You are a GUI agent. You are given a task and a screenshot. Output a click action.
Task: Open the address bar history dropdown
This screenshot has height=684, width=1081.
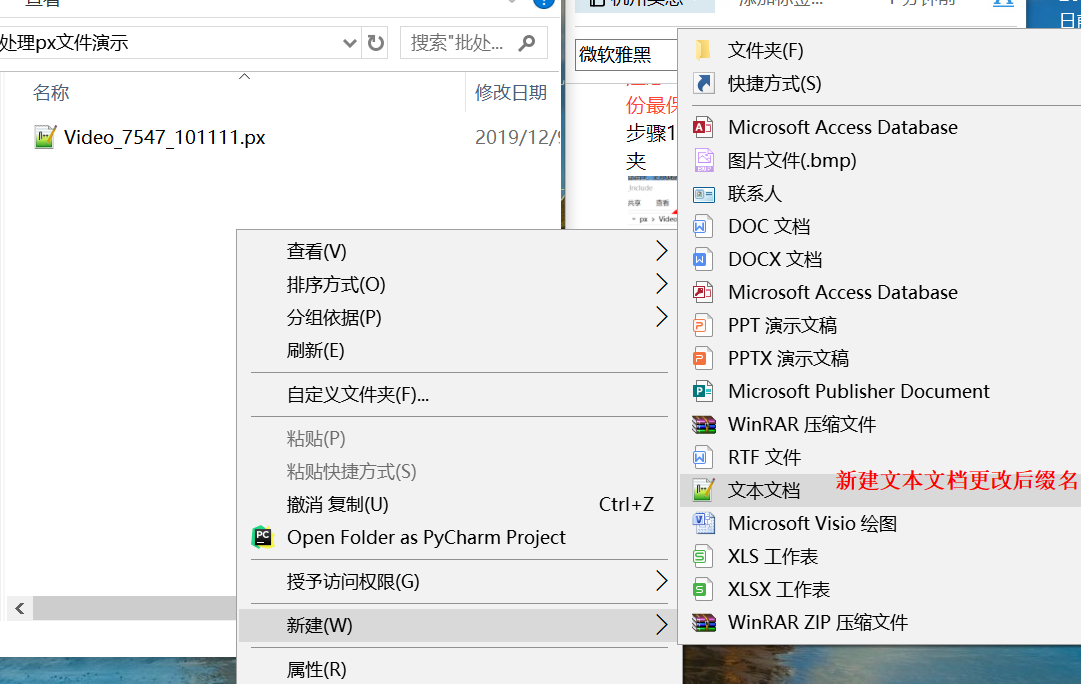[349, 43]
